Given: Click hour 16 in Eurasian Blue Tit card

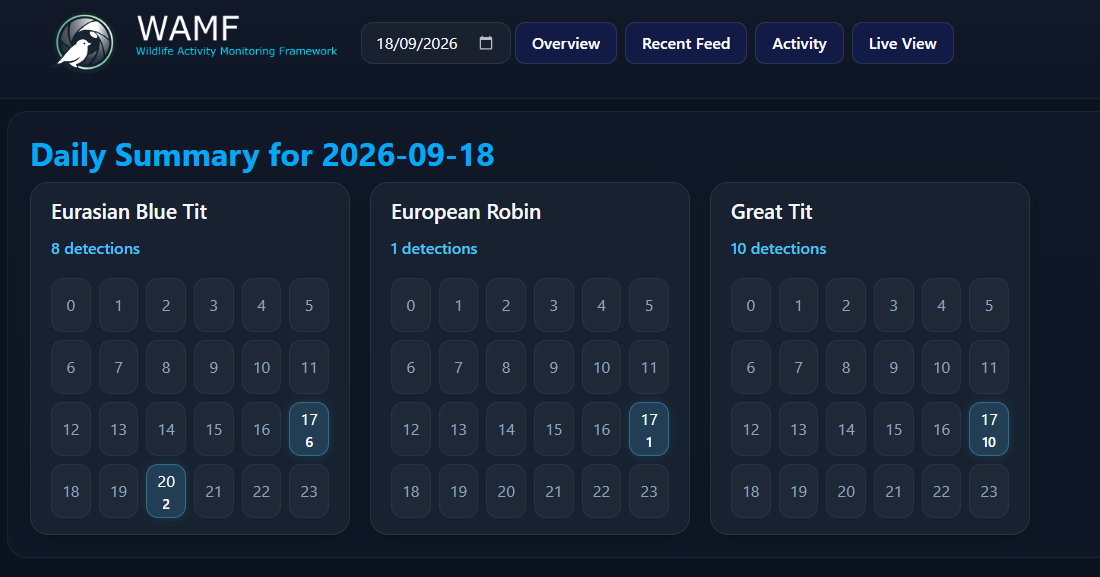Looking at the screenshot, I should pos(262,429).
